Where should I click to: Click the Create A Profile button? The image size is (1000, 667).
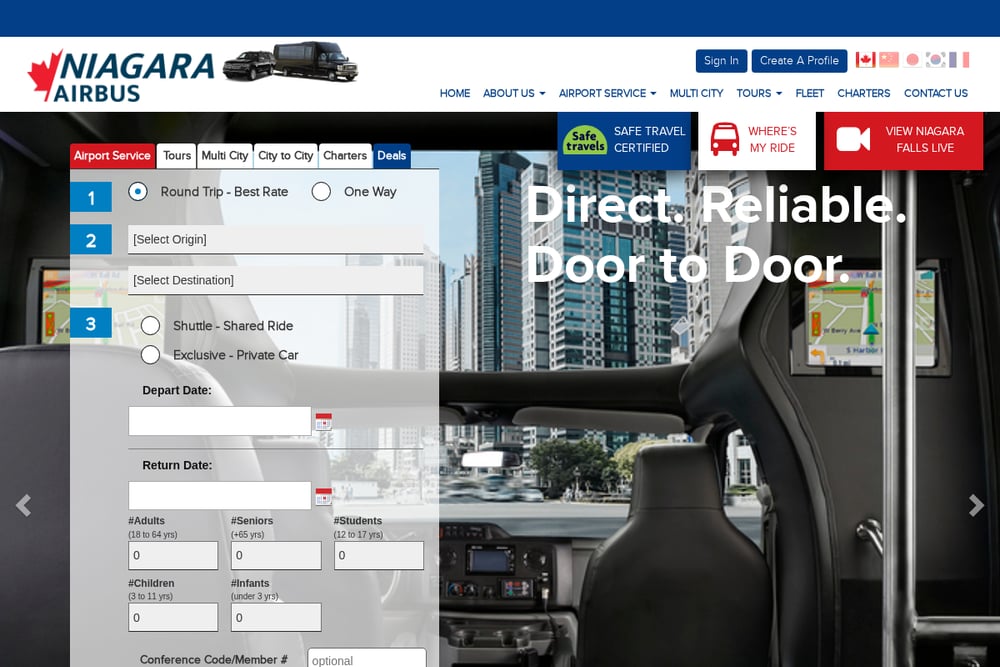point(799,61)
